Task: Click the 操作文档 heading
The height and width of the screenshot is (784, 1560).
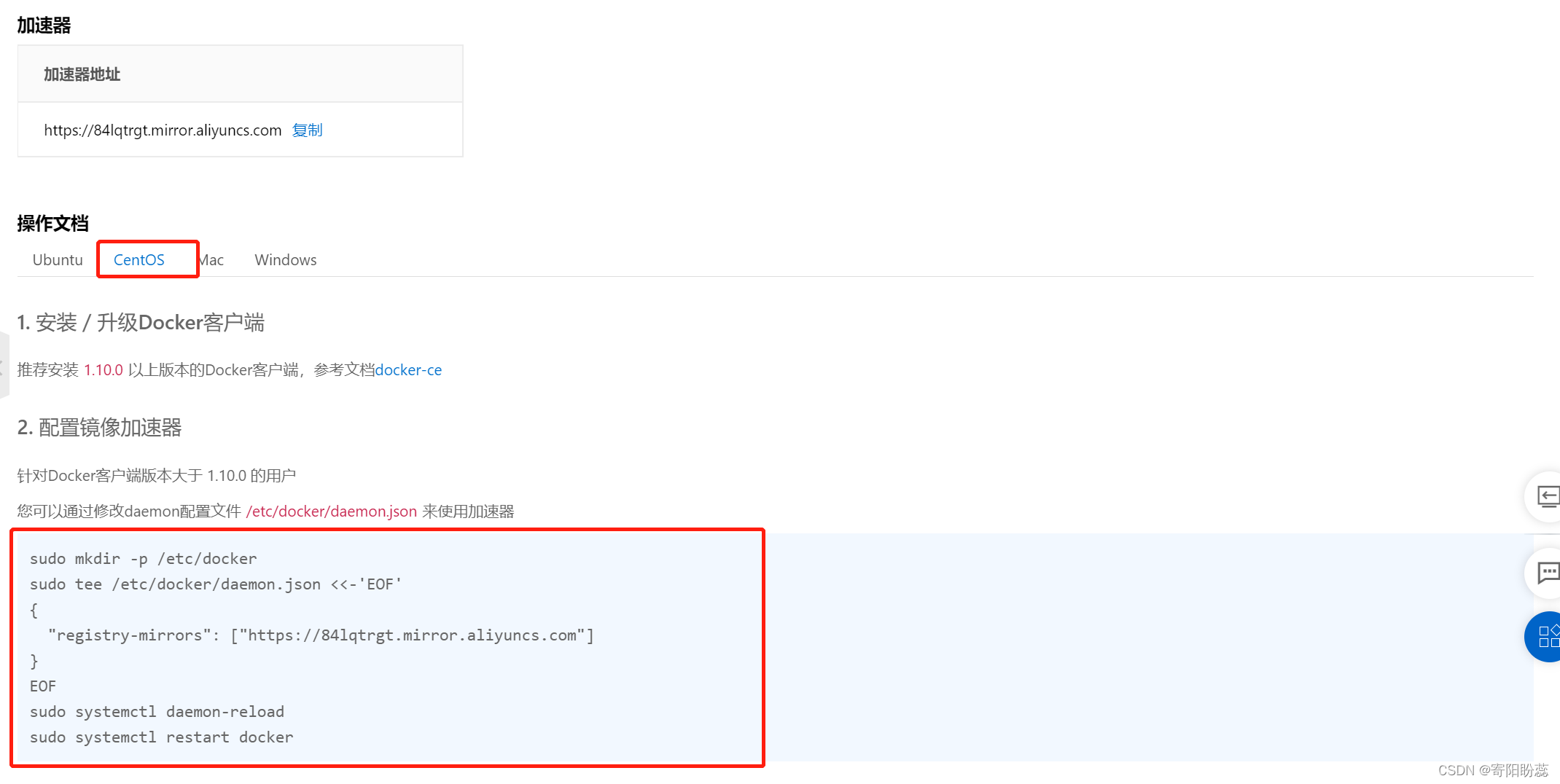Action: (53, 224)
